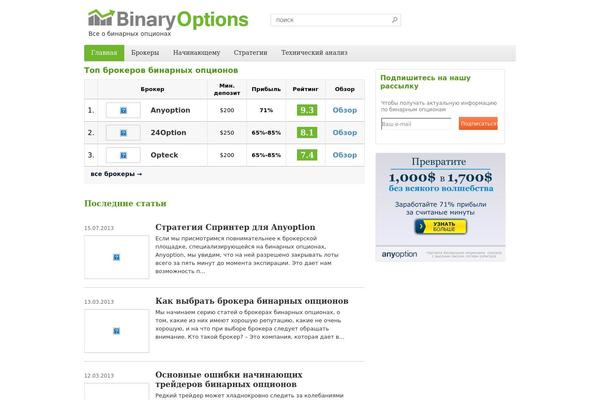Viewport: 600px width, 400px height.
Task: Open Обзор link for Anyoption
Action: click(x=345, y=110)
